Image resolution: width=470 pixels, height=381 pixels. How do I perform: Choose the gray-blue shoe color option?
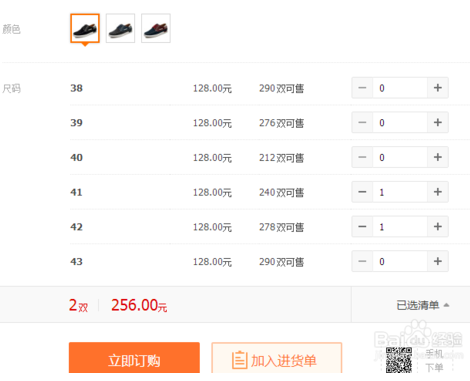coord(120,28)
